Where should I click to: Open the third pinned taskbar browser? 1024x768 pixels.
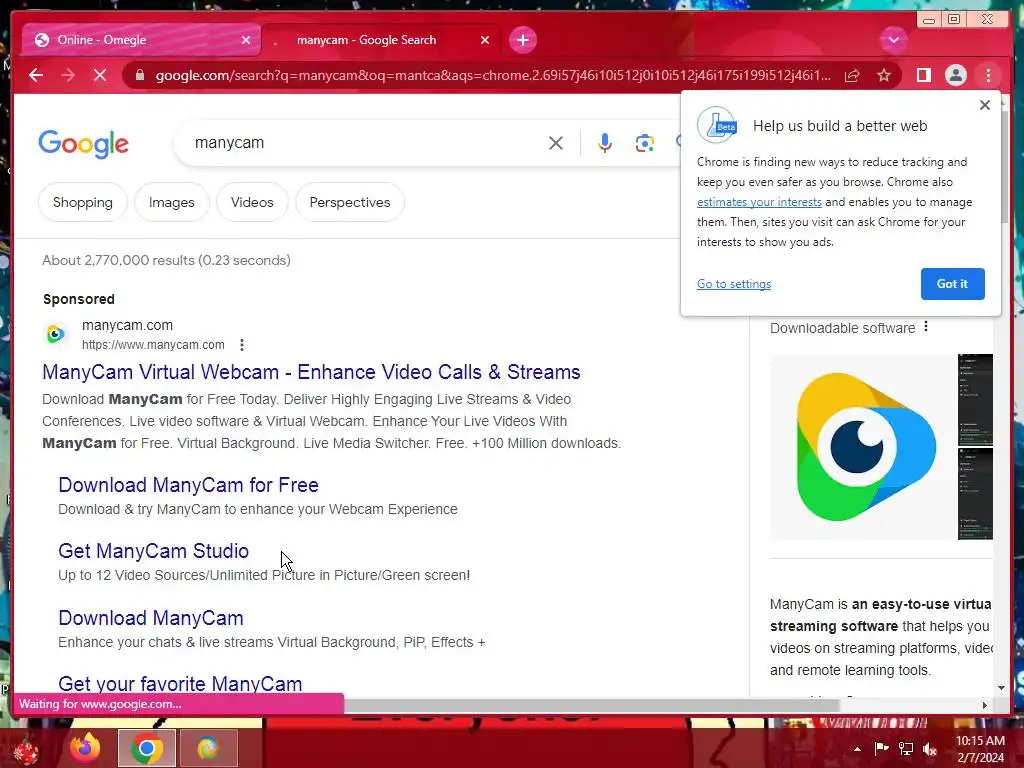[208, 748]
